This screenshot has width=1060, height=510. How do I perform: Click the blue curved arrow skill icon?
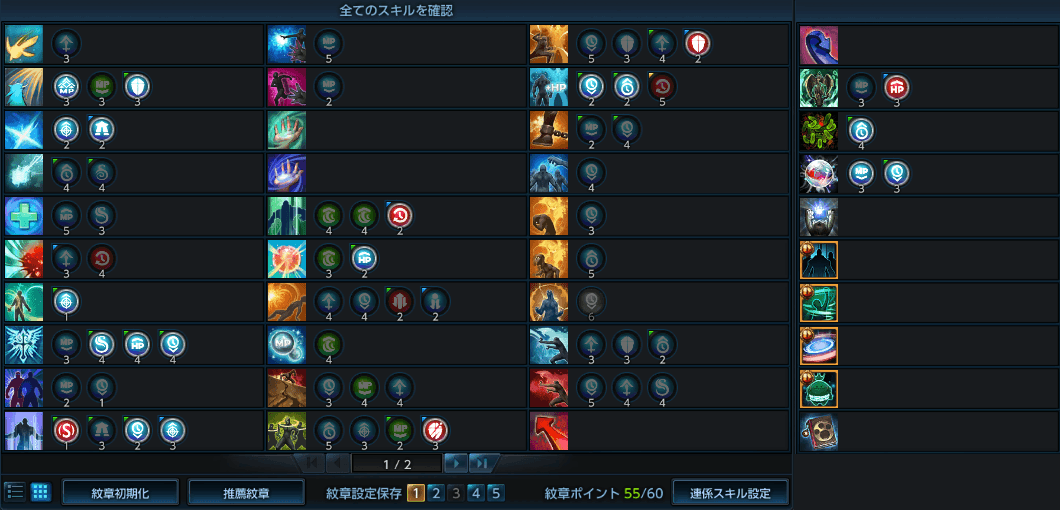(819, 45)
